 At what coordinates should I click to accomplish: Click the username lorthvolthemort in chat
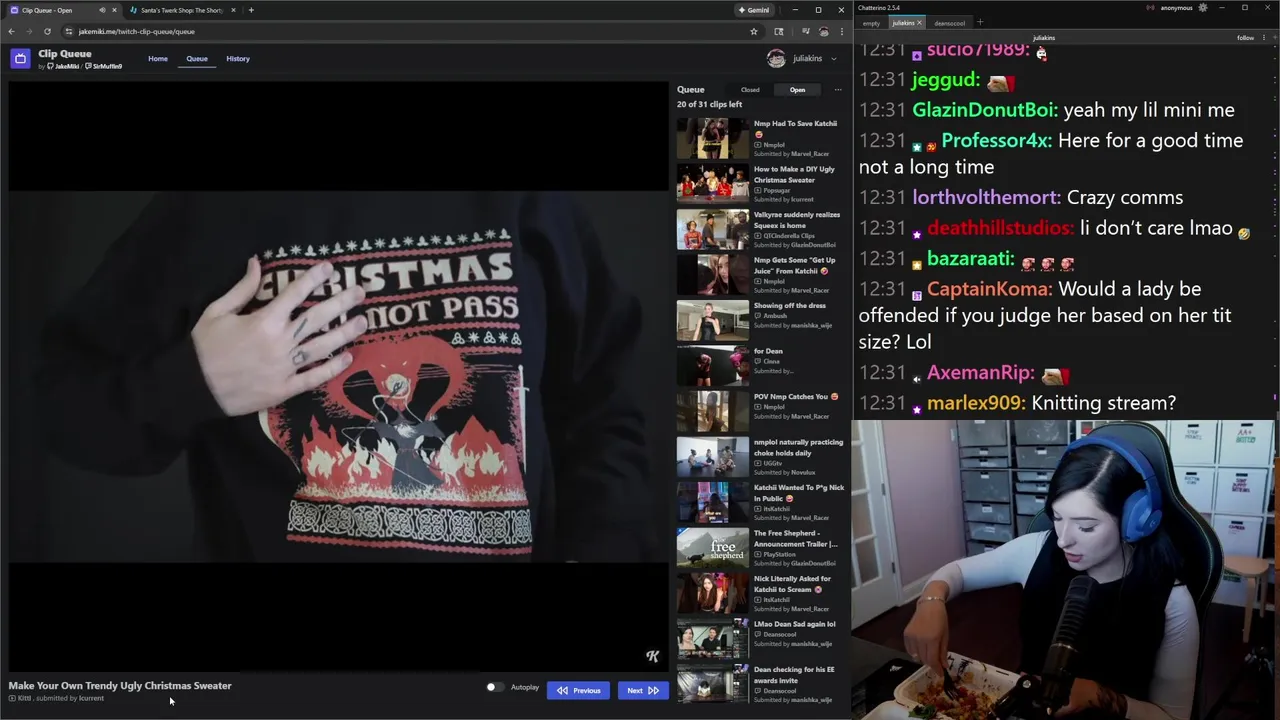pos(986,198)
